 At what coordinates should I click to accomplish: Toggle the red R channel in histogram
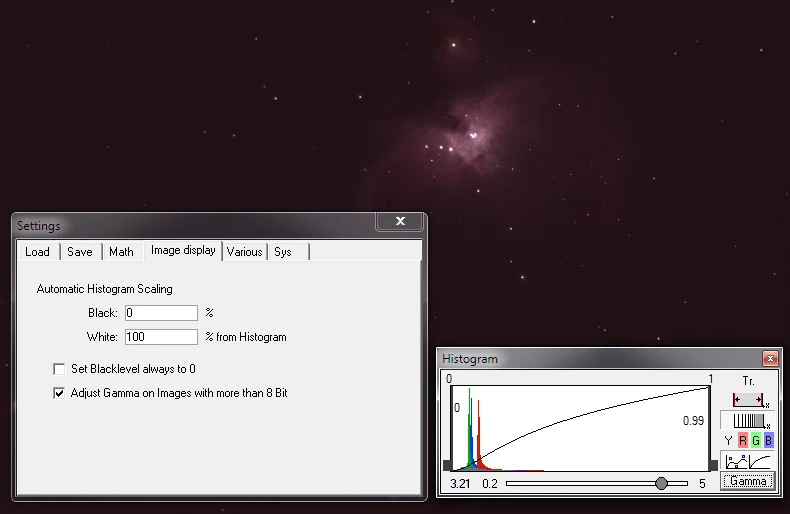(742, 440)
